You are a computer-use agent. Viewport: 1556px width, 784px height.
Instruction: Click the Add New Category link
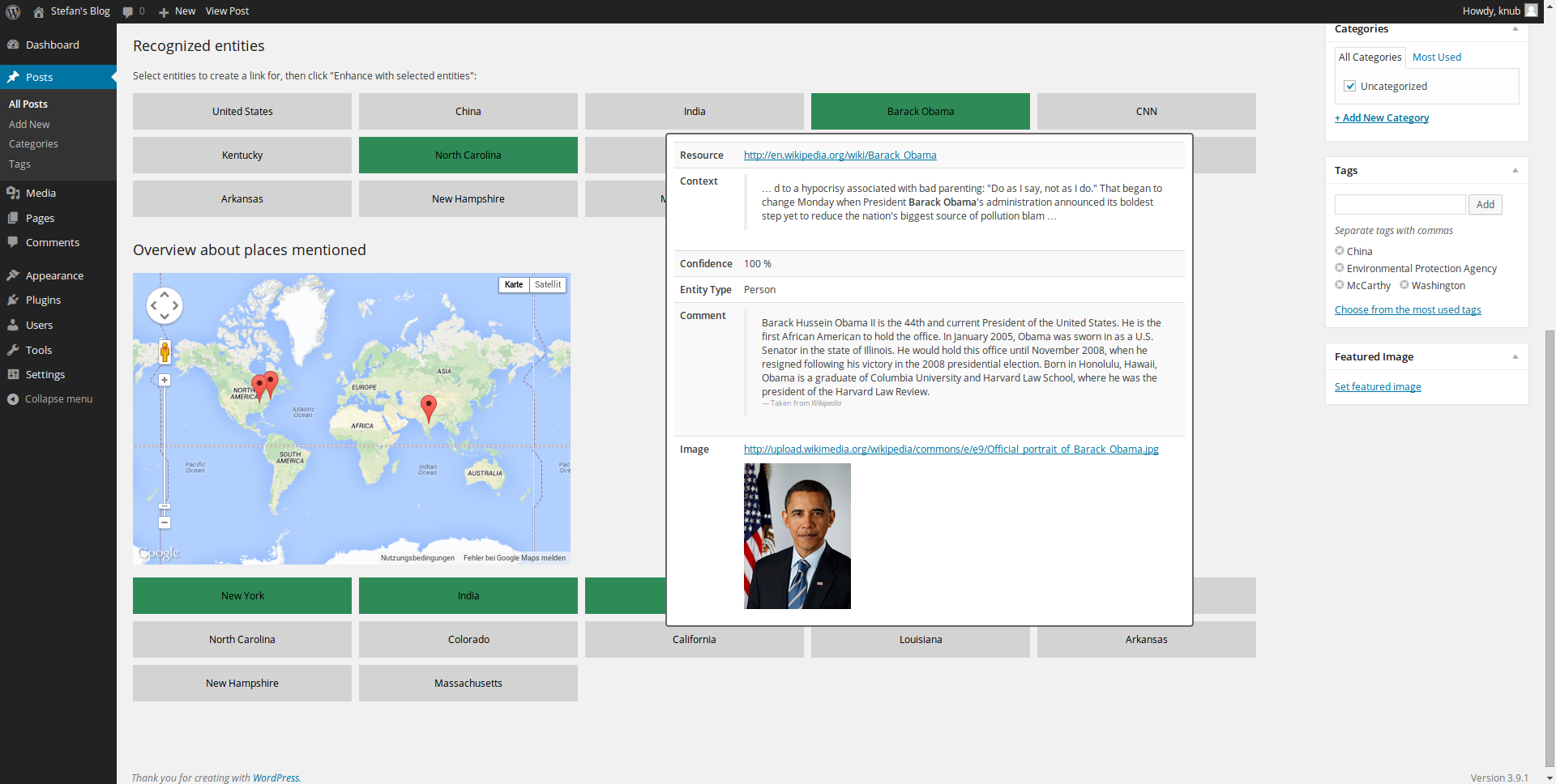[x=1382, y=117]
